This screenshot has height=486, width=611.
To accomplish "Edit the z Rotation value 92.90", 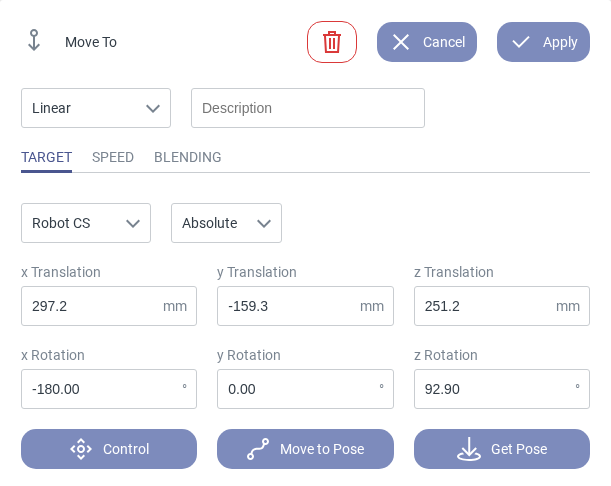I will [502, 389].
